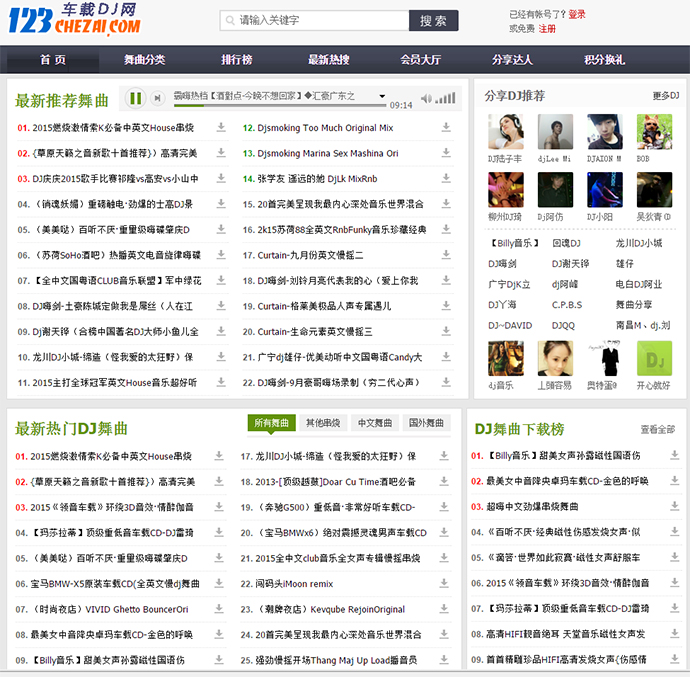Click the player progress bar

280,105
